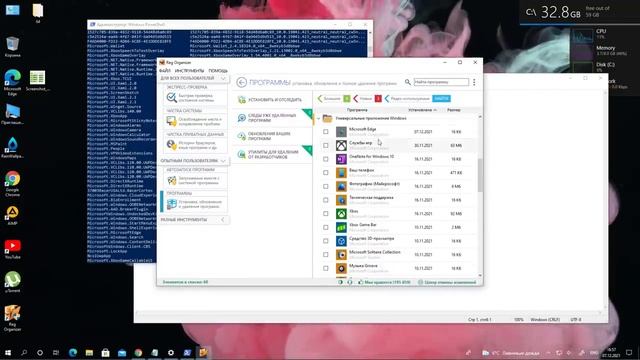The height and width of the screenshot is (360, 640).
Task: Open the Programs sidebar icon
Action: tap(171, 204)
